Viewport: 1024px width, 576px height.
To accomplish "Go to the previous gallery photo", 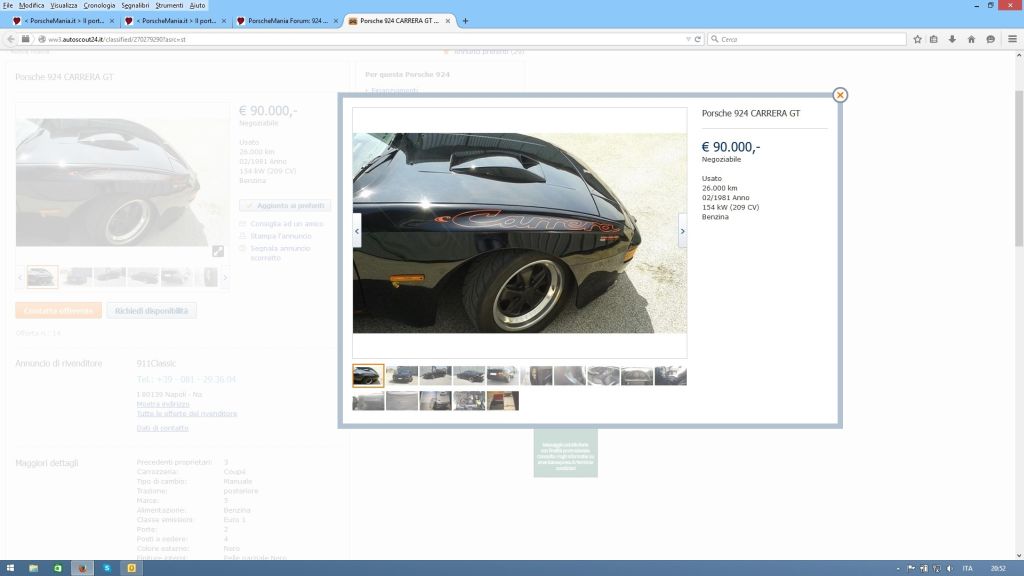I will (357, 231).
